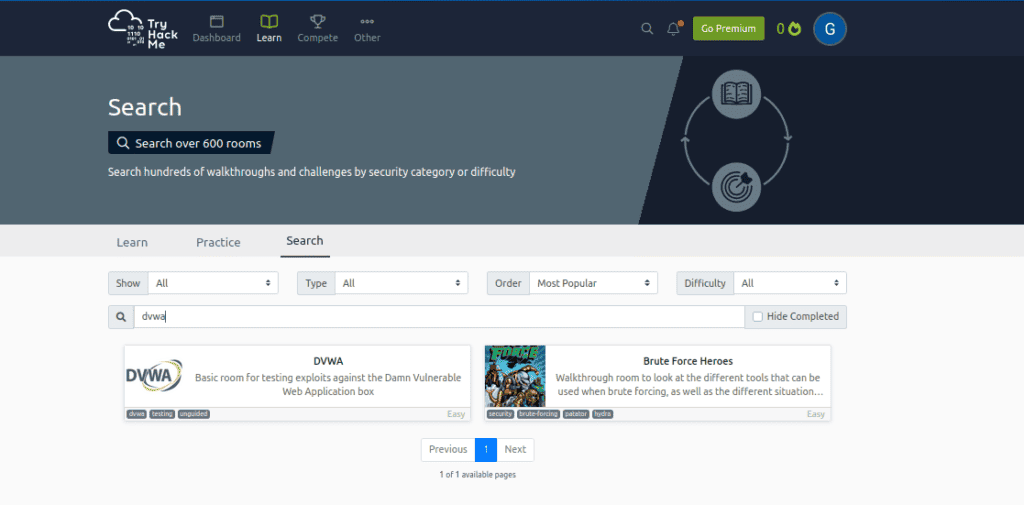1024x505 pixels.
Task: Click Easy label on DVWA card
Action: 456,414
